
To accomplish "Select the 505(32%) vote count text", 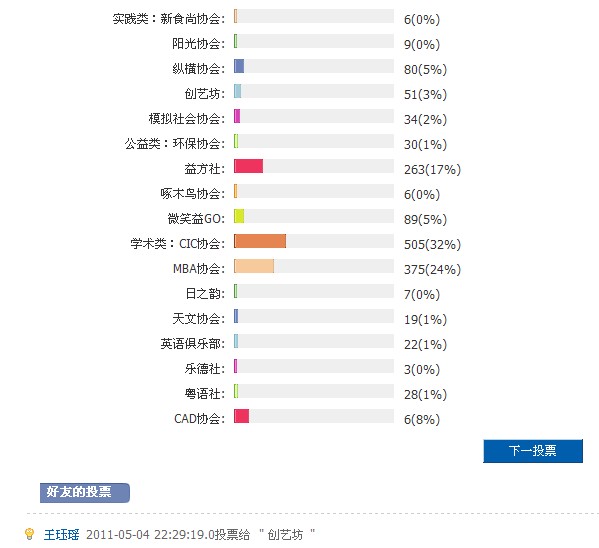I will point(432,245).
